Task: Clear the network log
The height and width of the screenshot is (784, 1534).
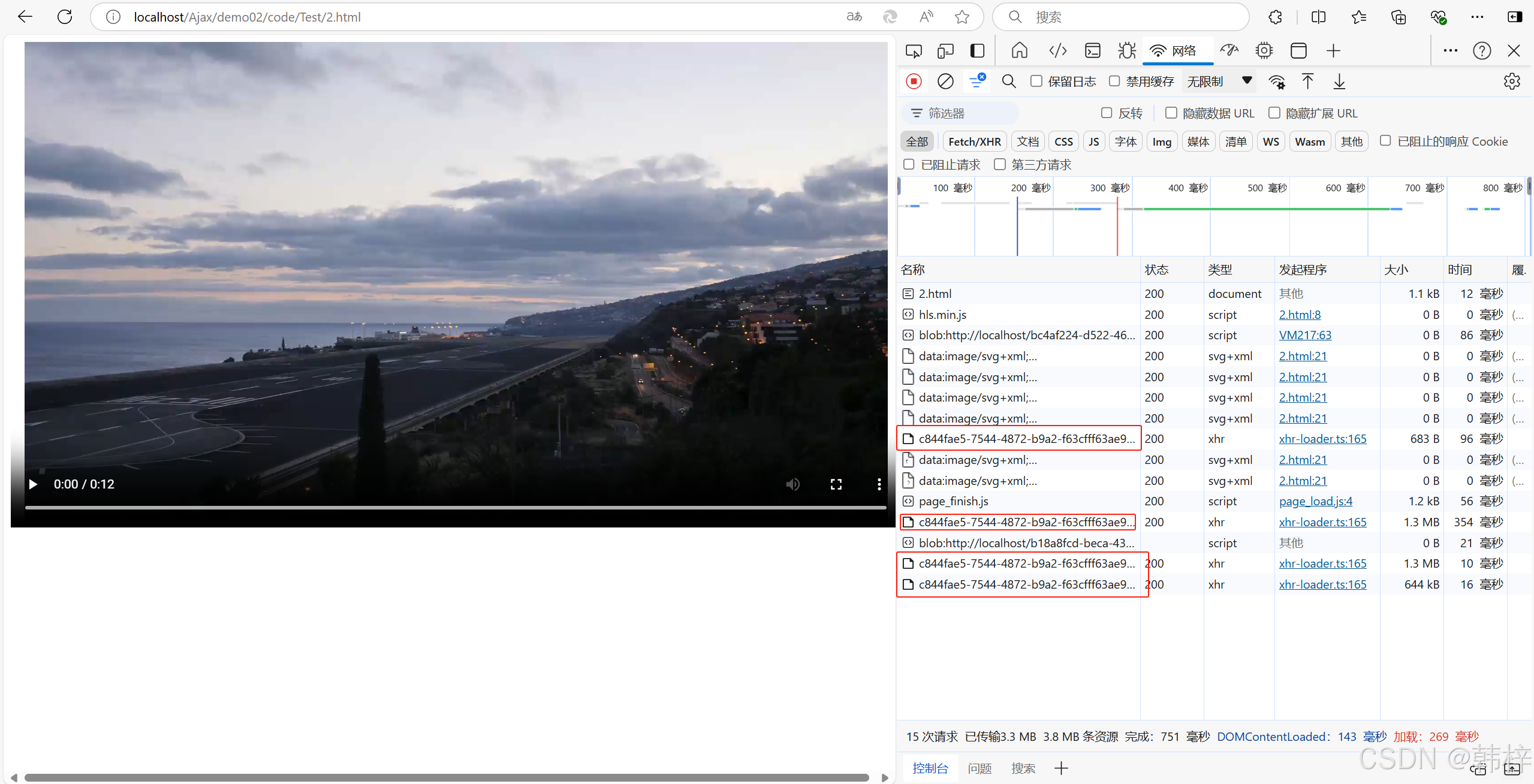Action: 945,82
